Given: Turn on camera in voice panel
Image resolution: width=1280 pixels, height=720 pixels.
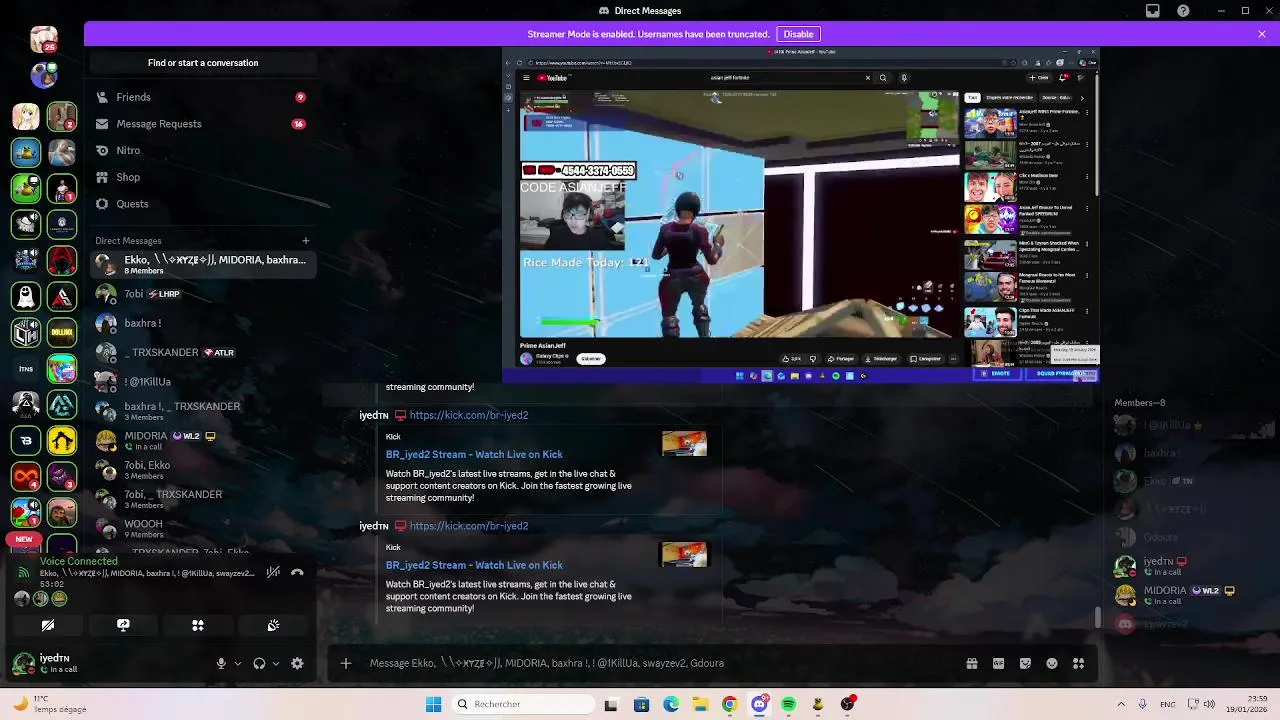Looking at the screenshot, I should tap(48, 625).
